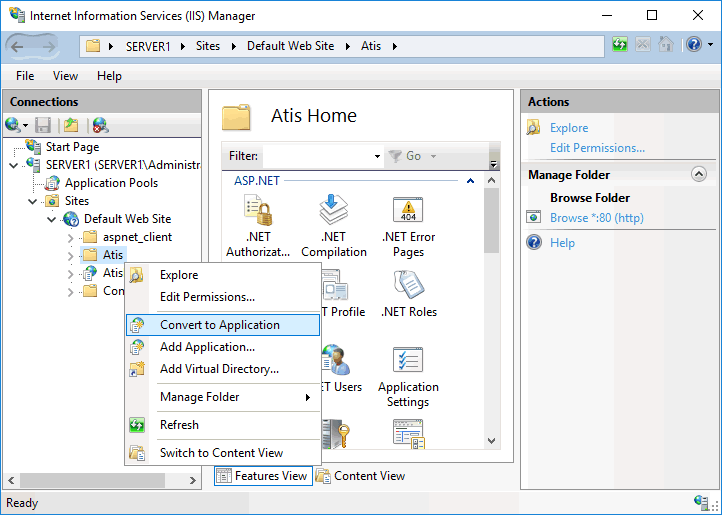Image resolution: width=722 pixels, height=515 pixels.
Task: Open the Application Settings feature icon
Action: tap(408, 359)
